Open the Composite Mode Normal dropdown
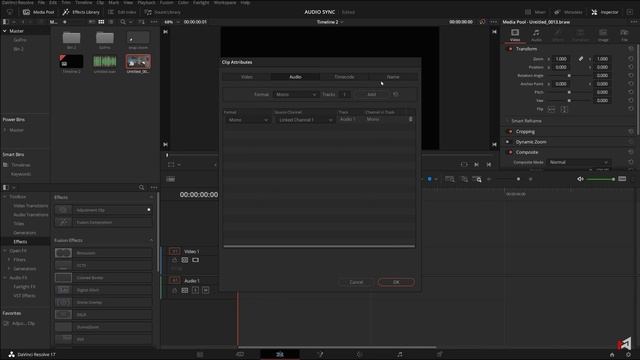Image resolution: width=640 pixels, height=360 pixels. [x=578, y=162]
